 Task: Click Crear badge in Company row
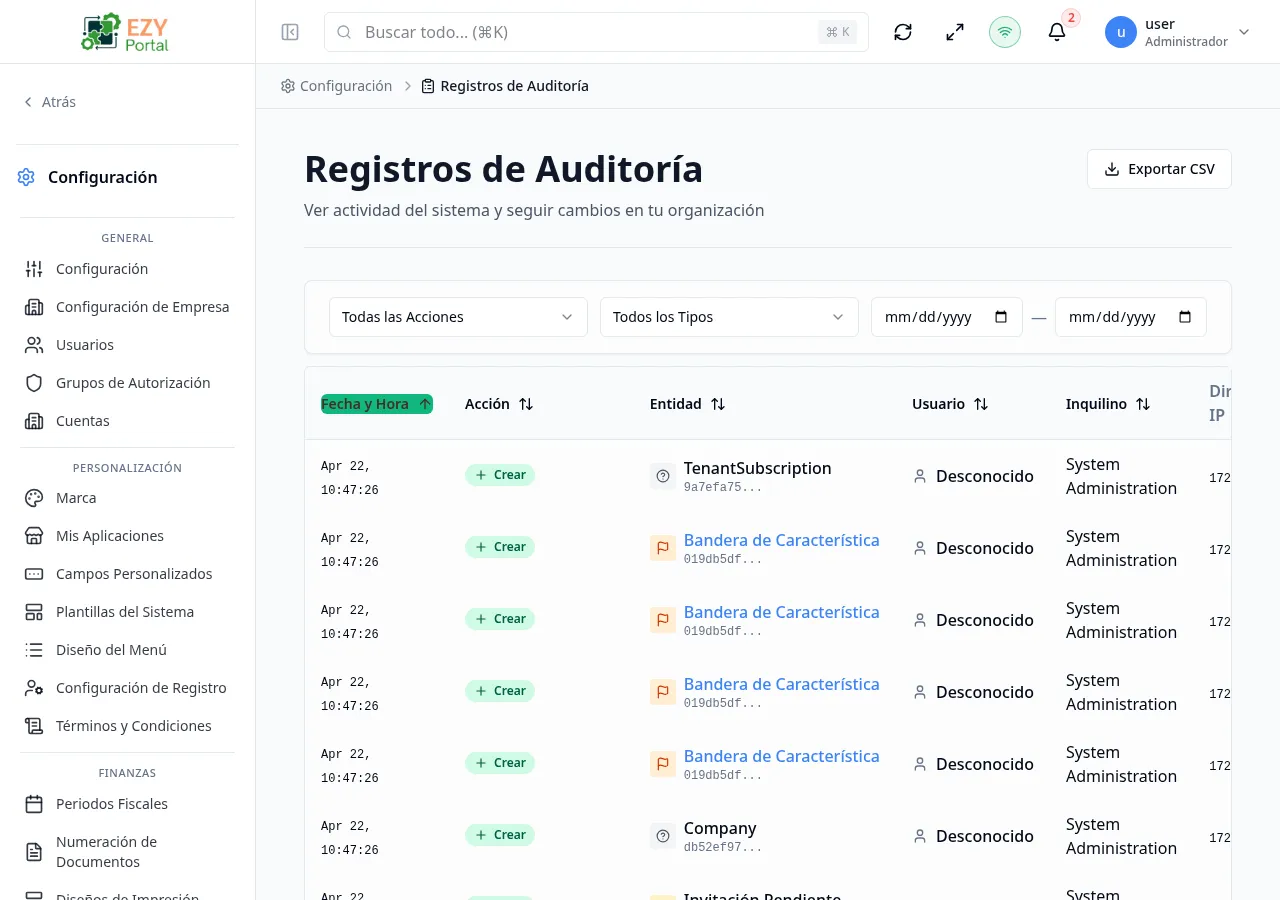500,835
